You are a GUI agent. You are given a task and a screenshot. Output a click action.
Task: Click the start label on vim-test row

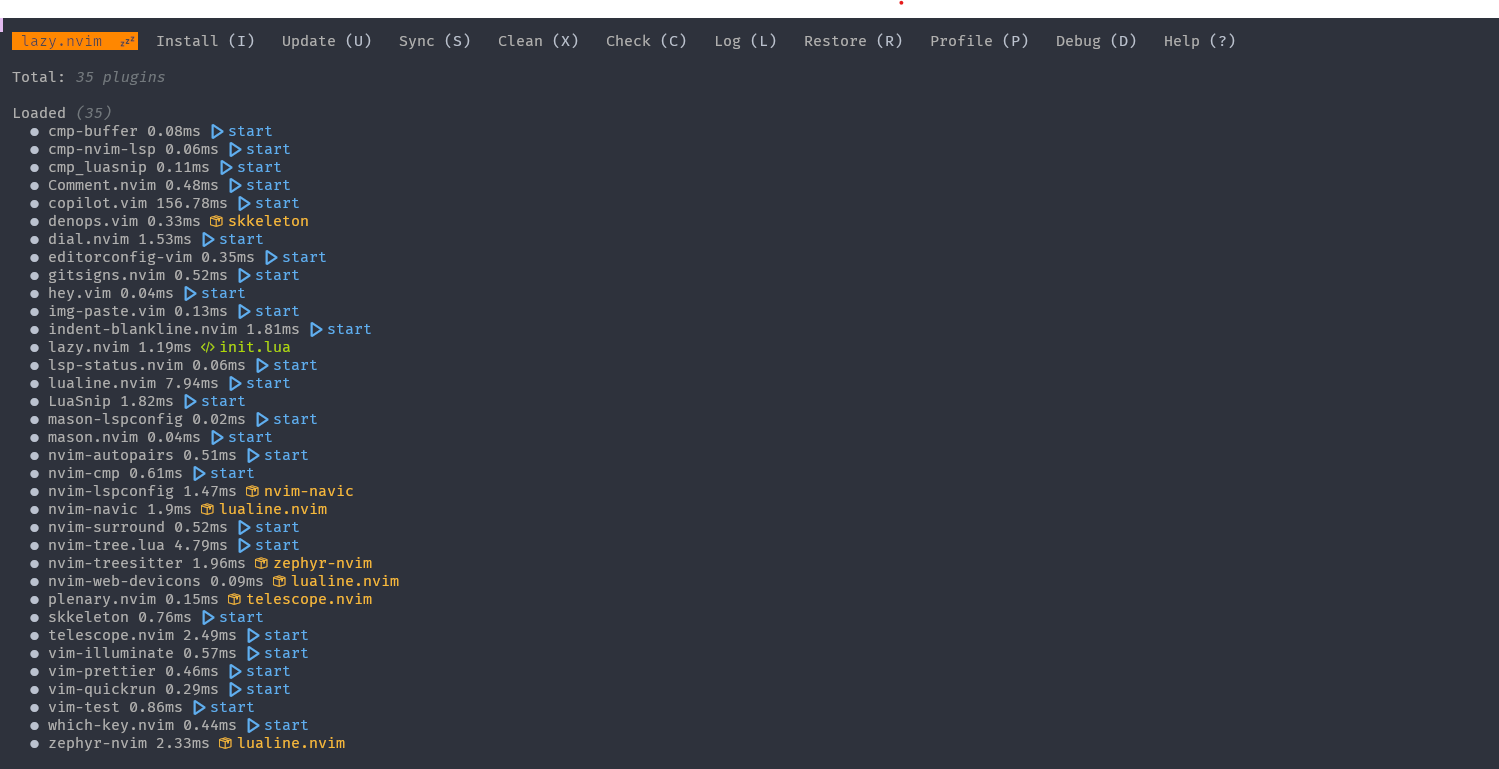232,707
